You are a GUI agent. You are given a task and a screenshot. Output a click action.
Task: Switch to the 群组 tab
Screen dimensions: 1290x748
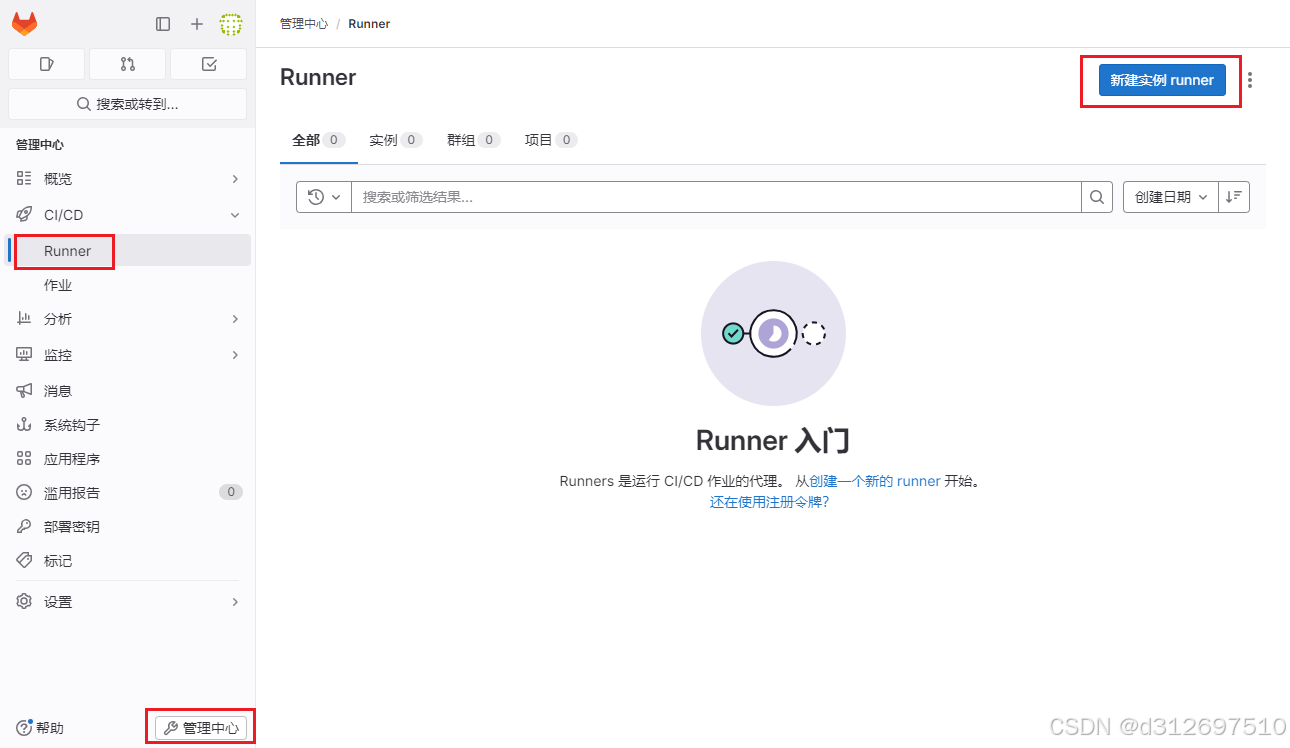[473, 140]
